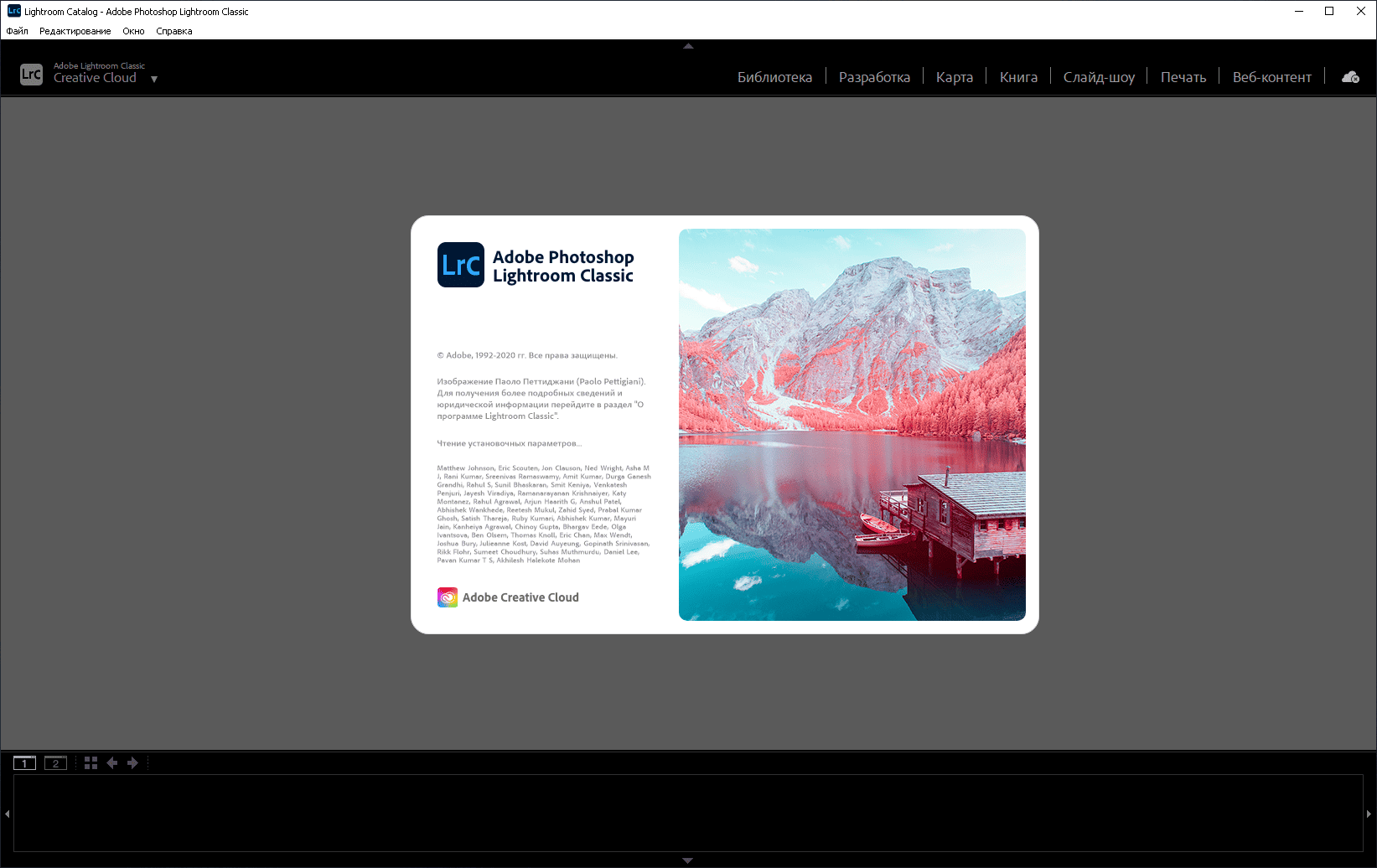
Task: Click the Lightroom title bar app icon
Action: 14,11
